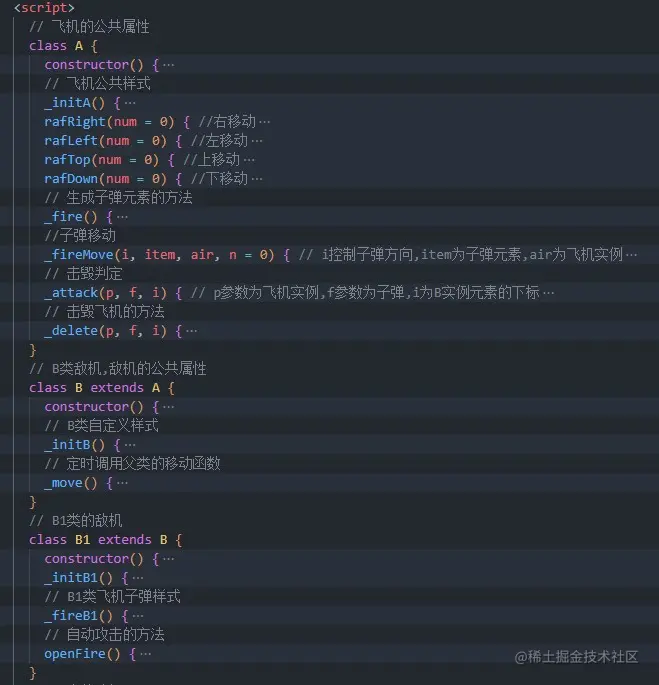The height and width of the screenshot is (685, 659).
Task: Click closing brace of class B
Action: point(33,502)
